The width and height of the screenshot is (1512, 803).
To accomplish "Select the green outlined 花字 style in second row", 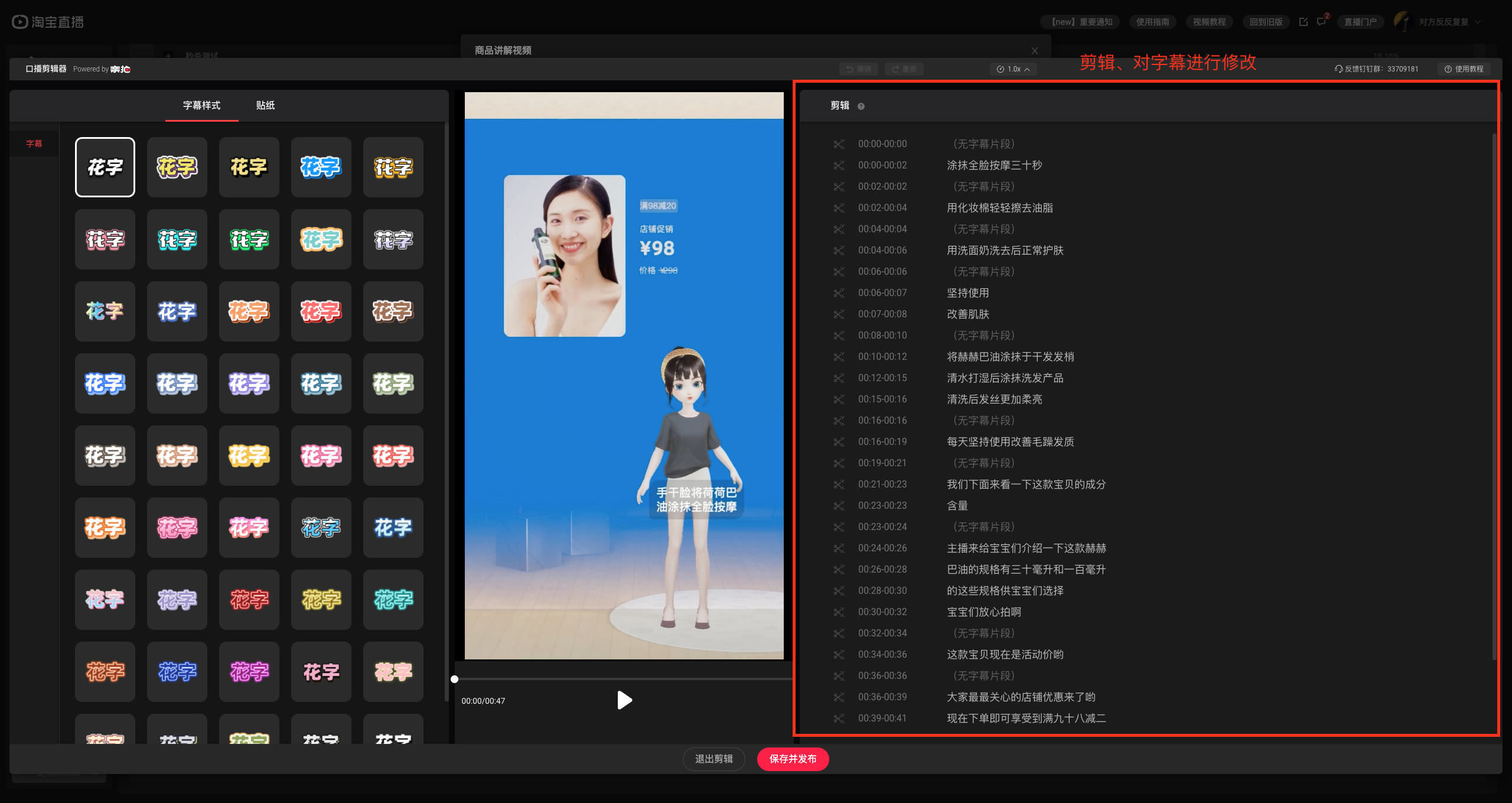I will [x=249, y=239].
